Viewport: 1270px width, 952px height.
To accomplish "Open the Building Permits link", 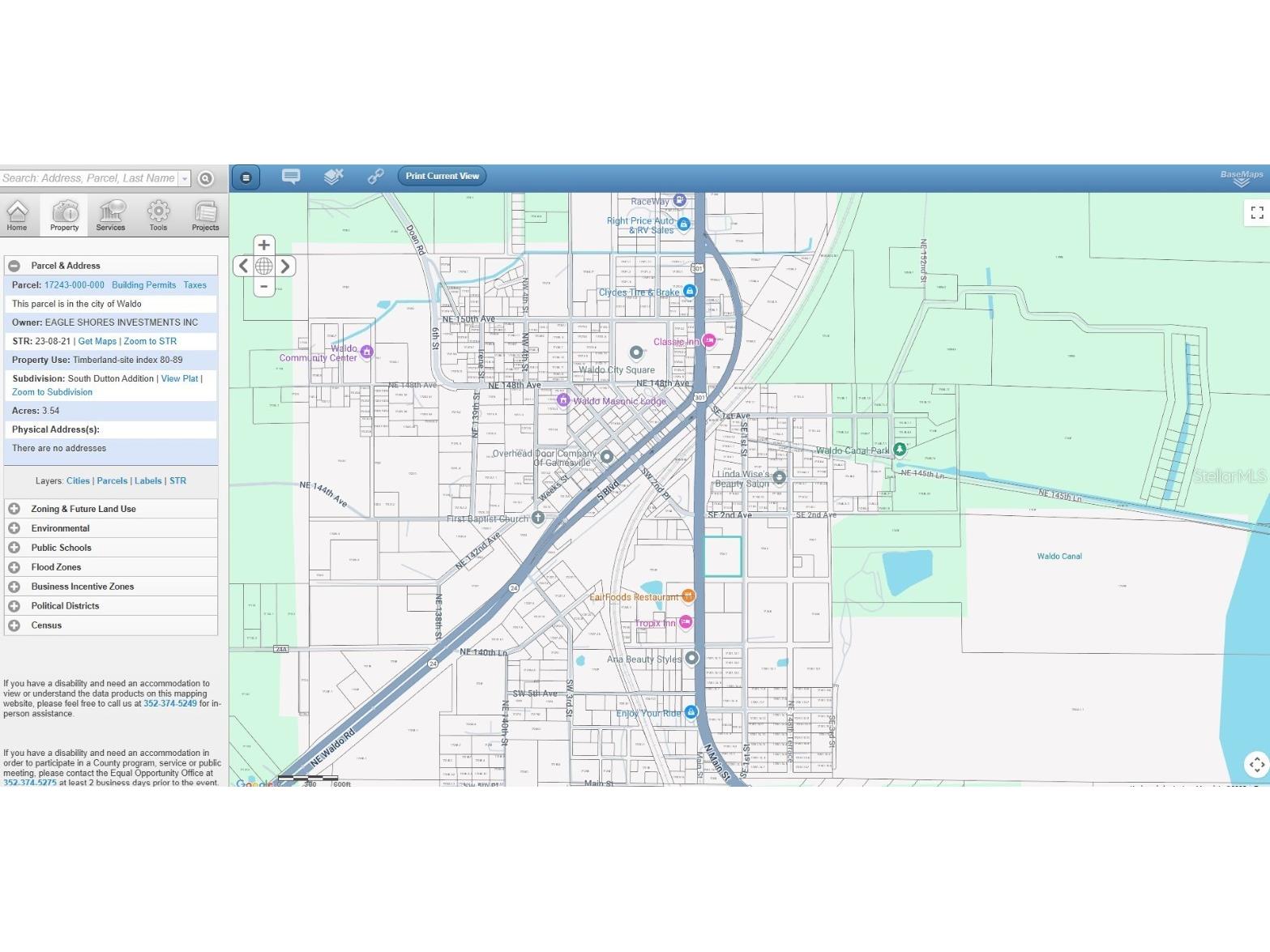I will click(x=143, y=285).
